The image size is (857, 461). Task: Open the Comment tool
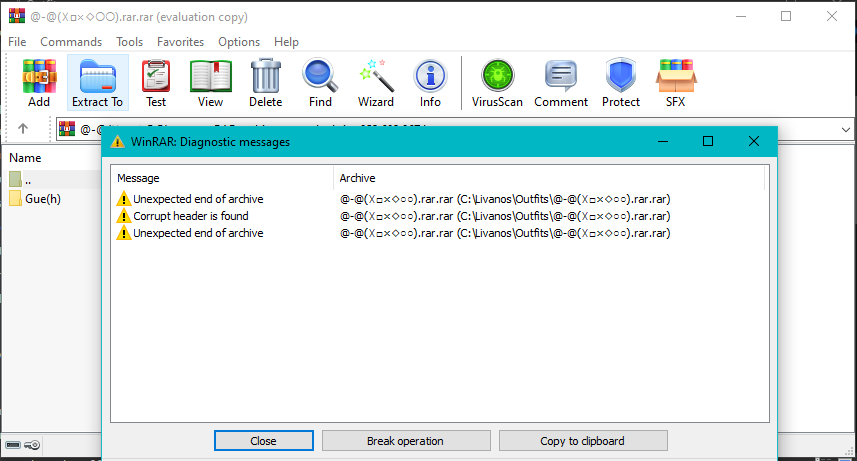point(560,82)
